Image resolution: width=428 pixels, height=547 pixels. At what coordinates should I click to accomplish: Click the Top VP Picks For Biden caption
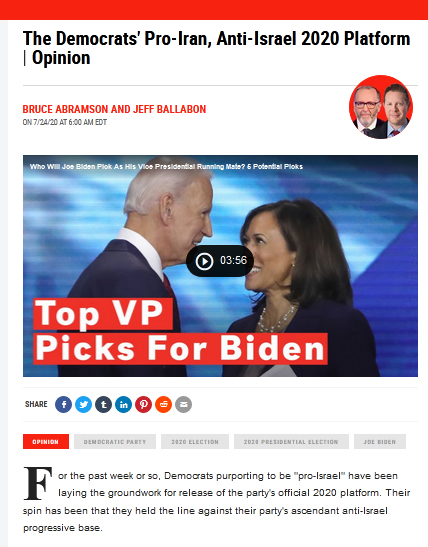coord(180,331)
